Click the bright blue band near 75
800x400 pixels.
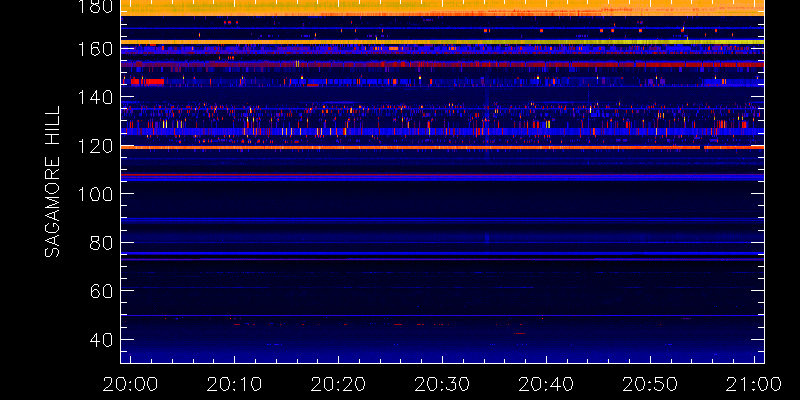[x=442, y=253]
